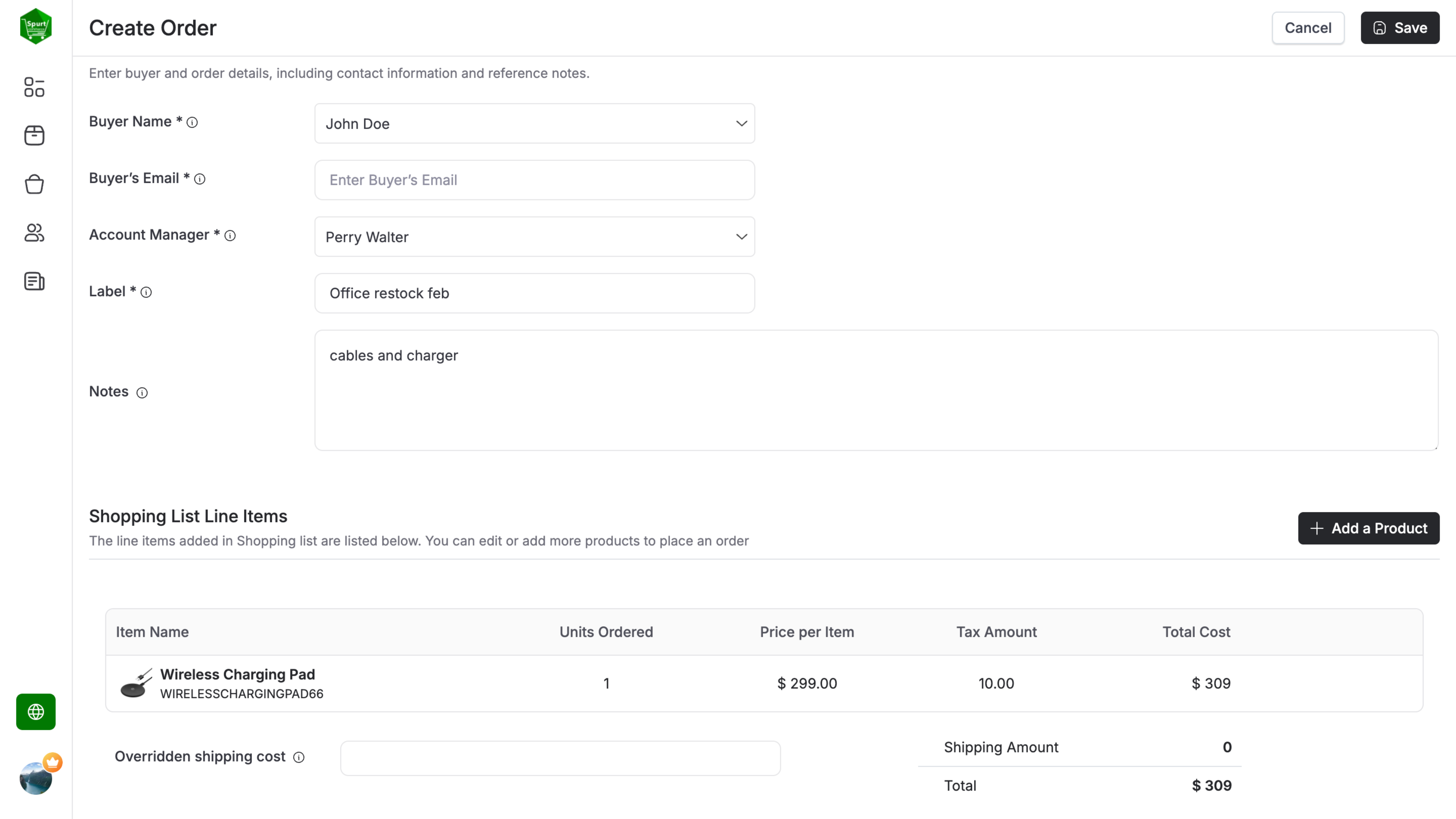Click the Buyer Name info icon
The image size is (1456, 819).
click(192, 123)
